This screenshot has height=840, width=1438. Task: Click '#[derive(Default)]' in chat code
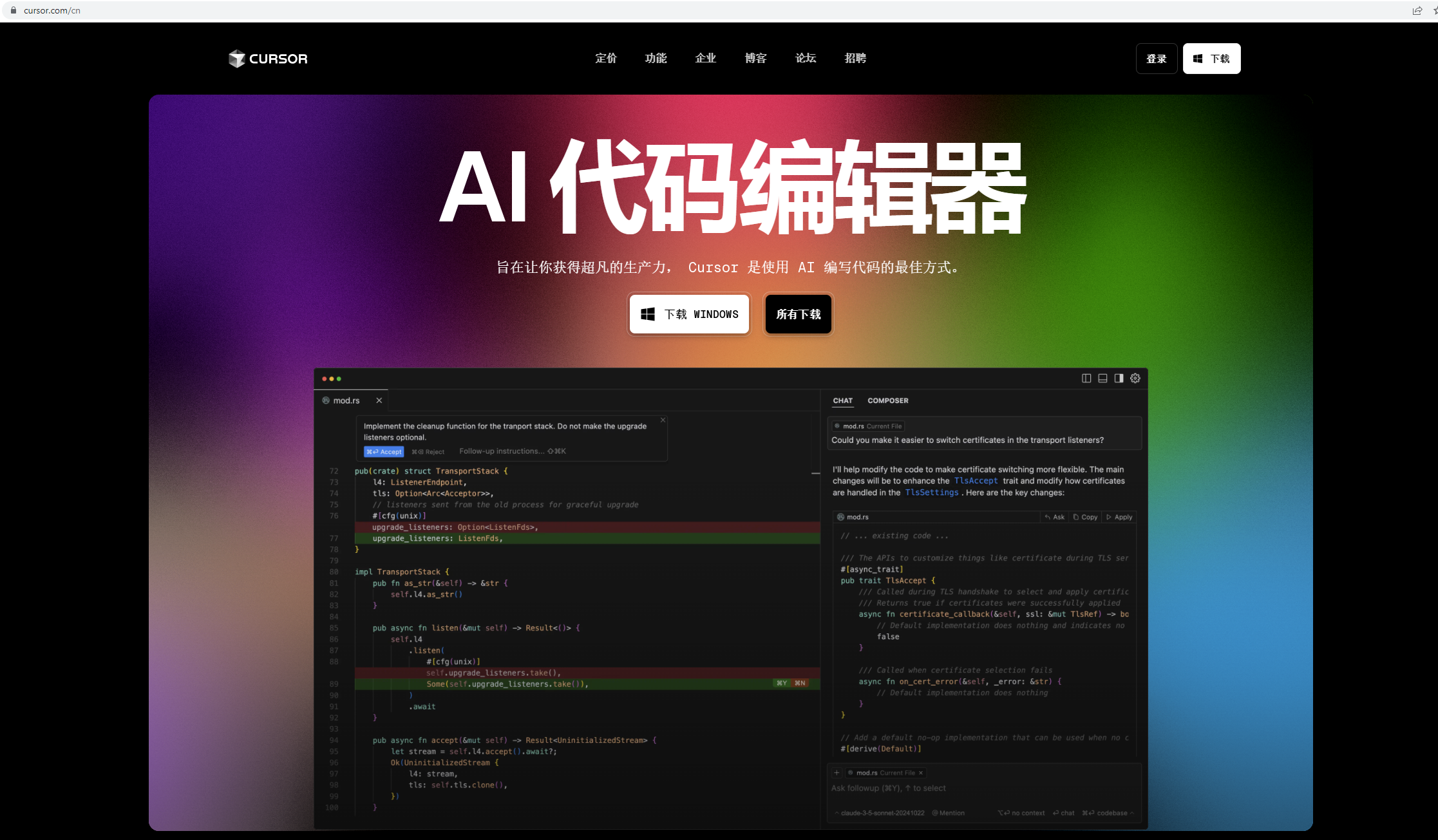click(880, 749)
